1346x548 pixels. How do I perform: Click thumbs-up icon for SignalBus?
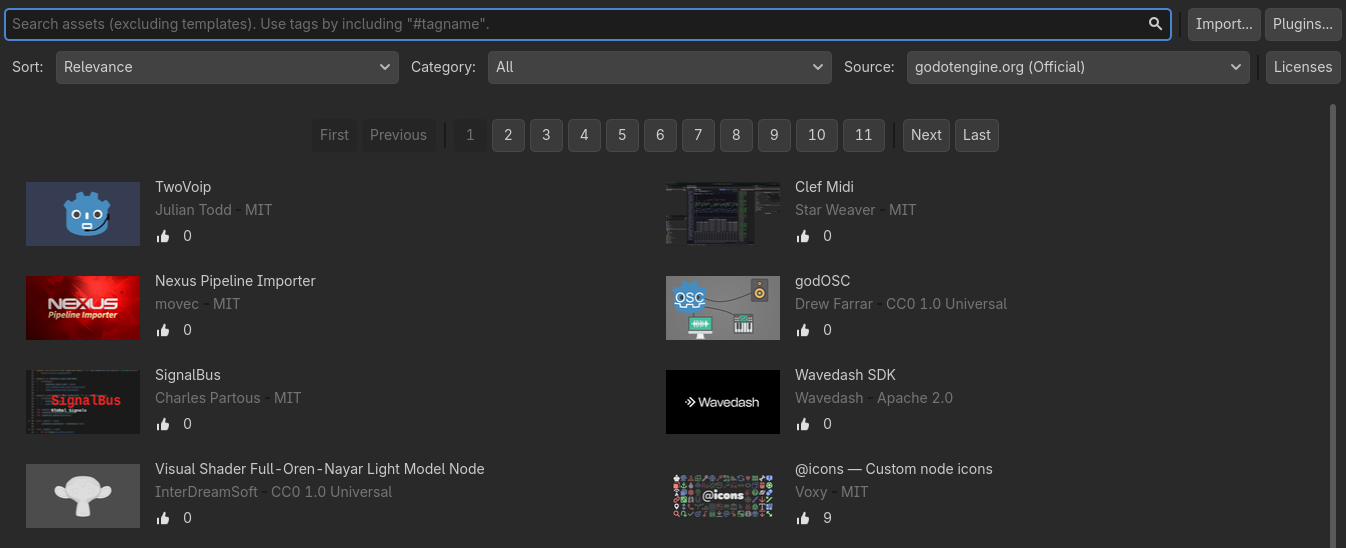pyautogui.click(x=163, y=425)
